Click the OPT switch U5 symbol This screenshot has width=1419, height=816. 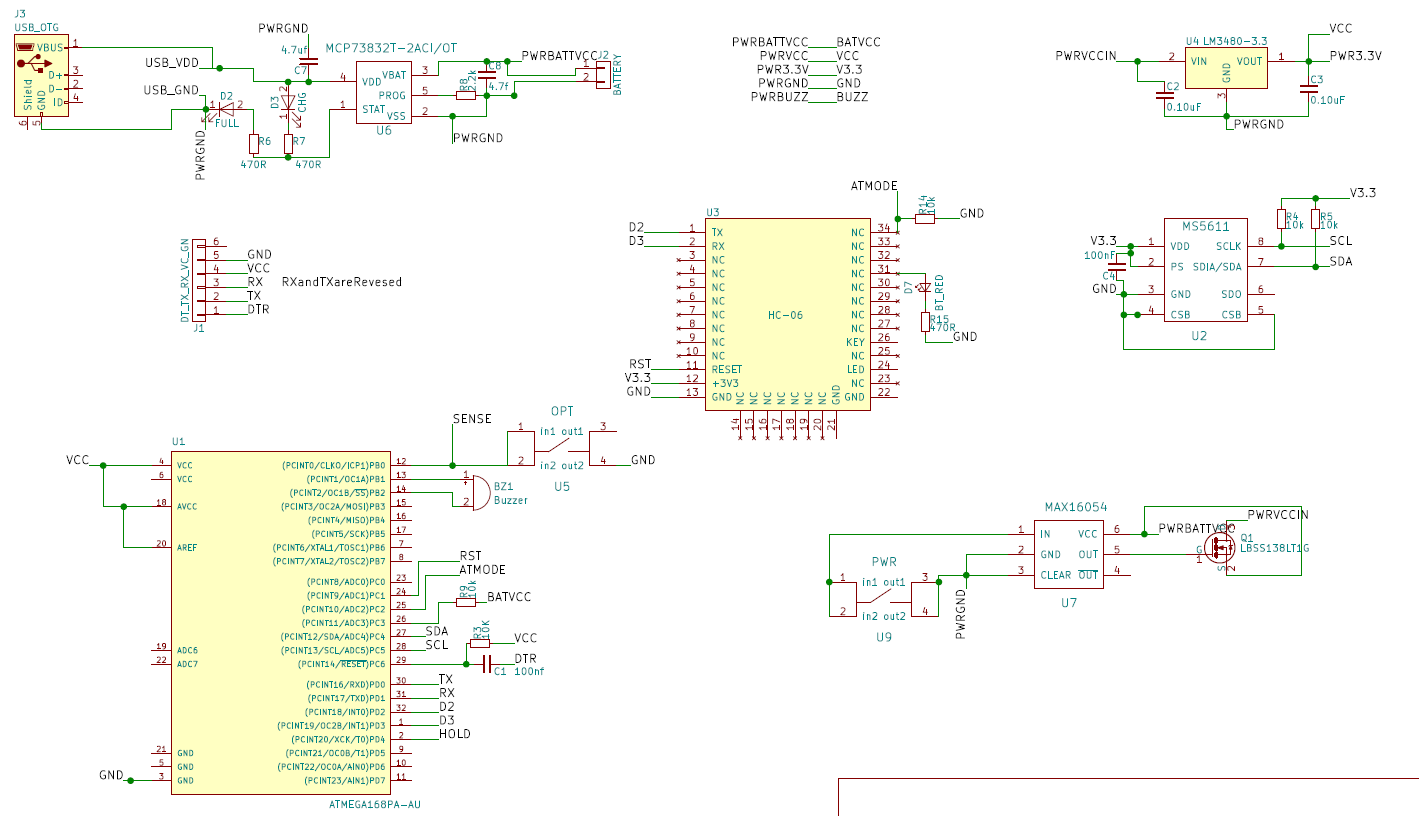561,446
